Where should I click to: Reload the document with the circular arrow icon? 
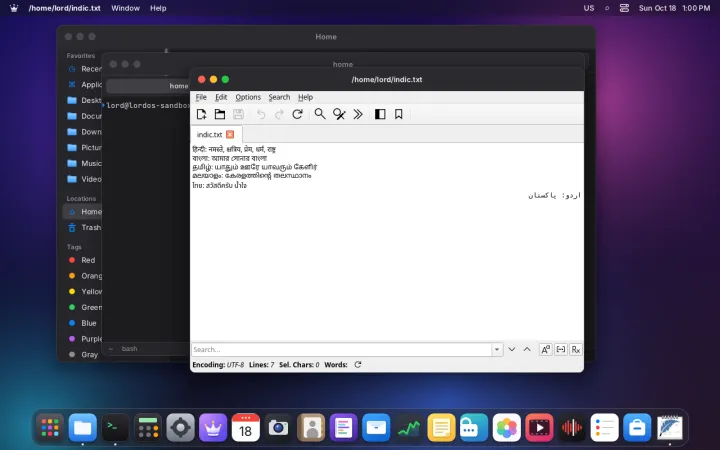click(x=298, y=114)
